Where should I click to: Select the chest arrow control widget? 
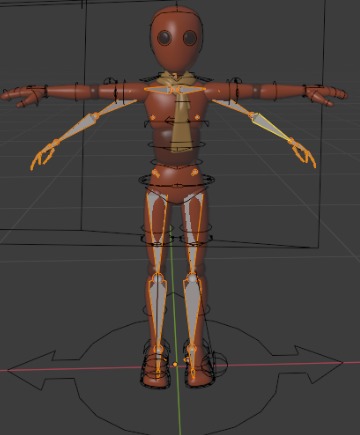tap(177, 121)
